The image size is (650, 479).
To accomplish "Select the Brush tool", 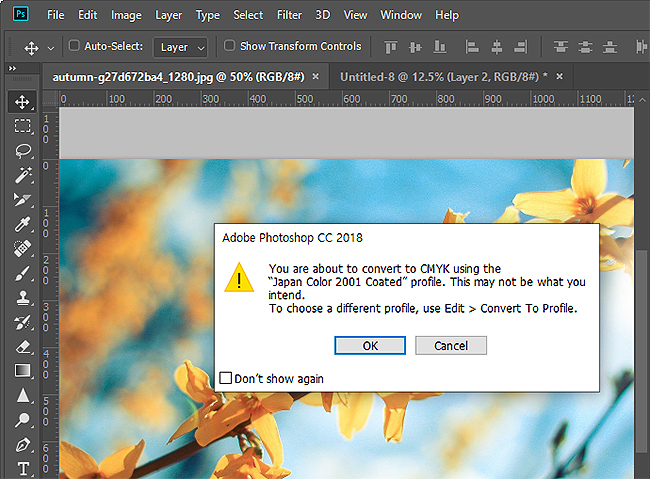I will [22, 274].
